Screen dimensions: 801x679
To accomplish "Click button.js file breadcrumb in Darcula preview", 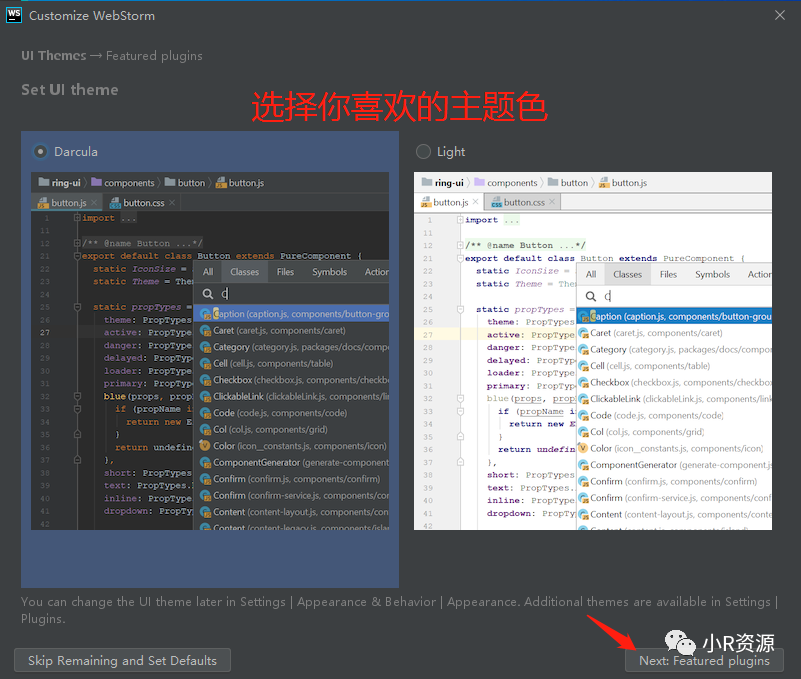I will [240, 182].
